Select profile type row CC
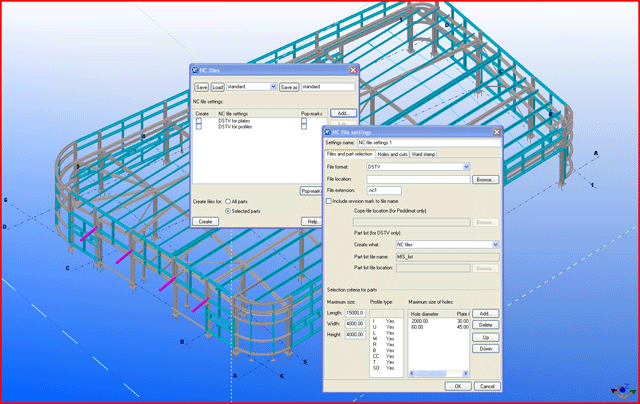This screenshot has width=640, height=404. point(386,356)
